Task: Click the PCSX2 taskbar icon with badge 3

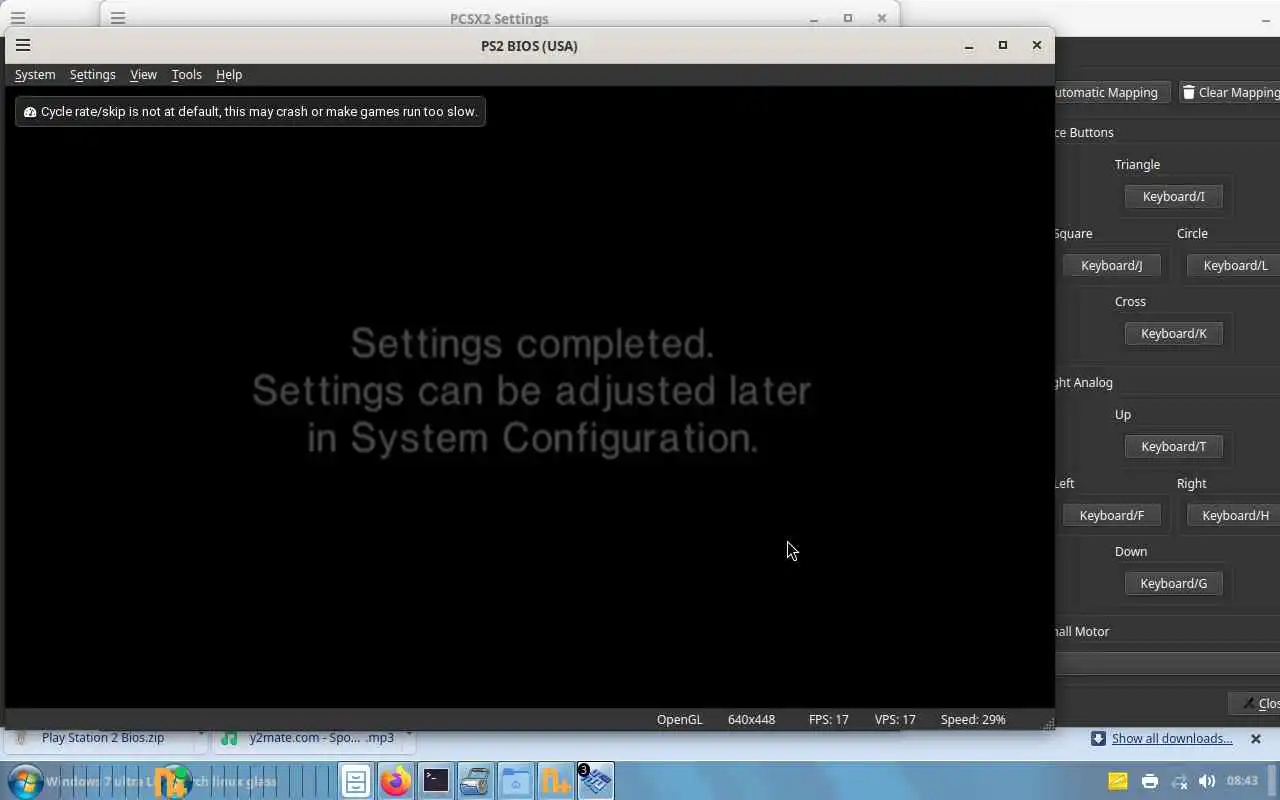Action: (x=596, y=781)
